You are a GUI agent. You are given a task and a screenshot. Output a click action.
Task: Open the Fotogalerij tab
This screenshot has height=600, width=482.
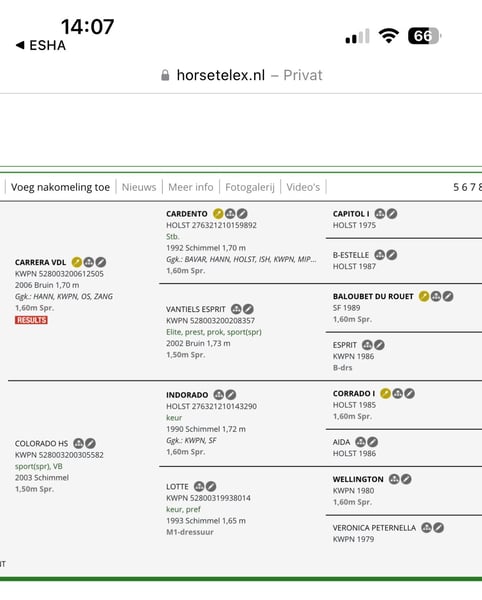pyautogui.click(x=250, y=187)
